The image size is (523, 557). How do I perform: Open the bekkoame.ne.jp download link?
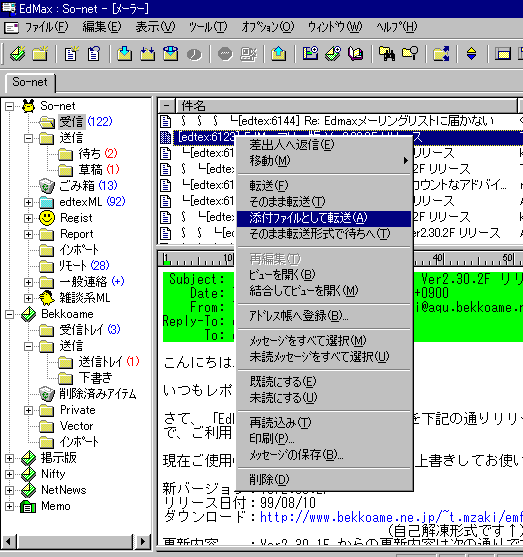(391, 517)
